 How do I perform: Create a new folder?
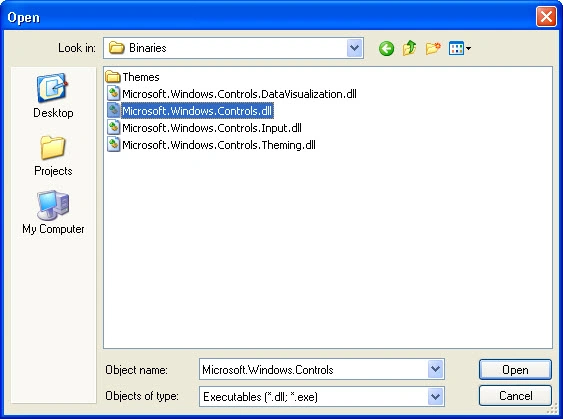(433, 48)
